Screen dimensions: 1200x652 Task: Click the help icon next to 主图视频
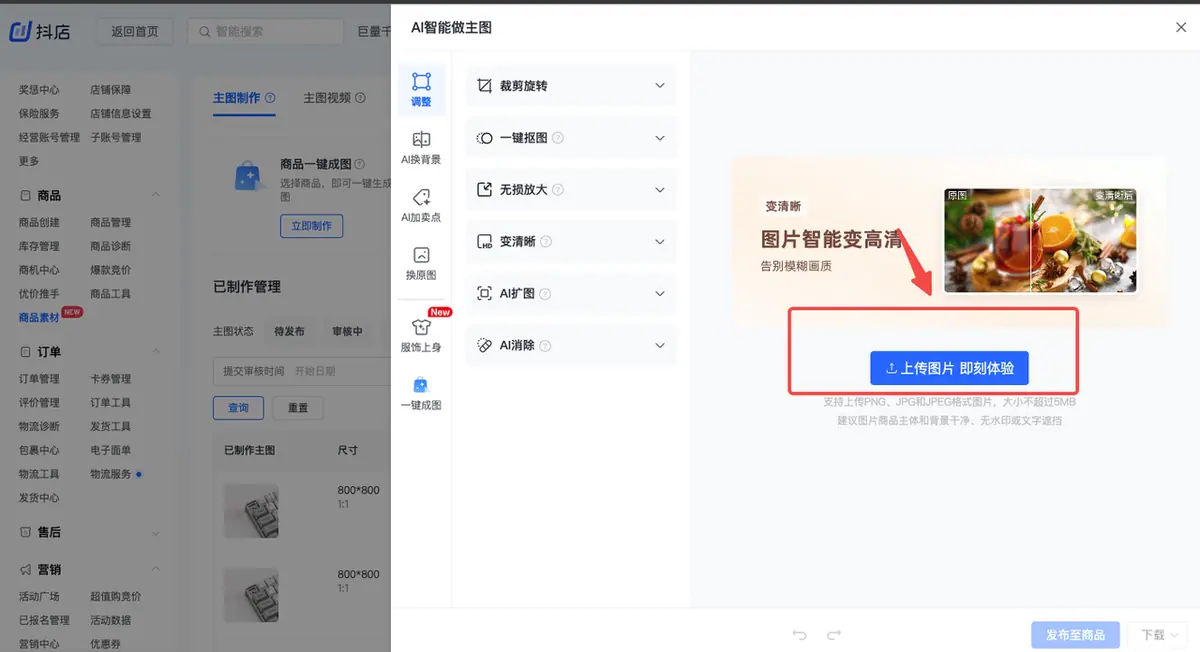click(x=360, y=98)
